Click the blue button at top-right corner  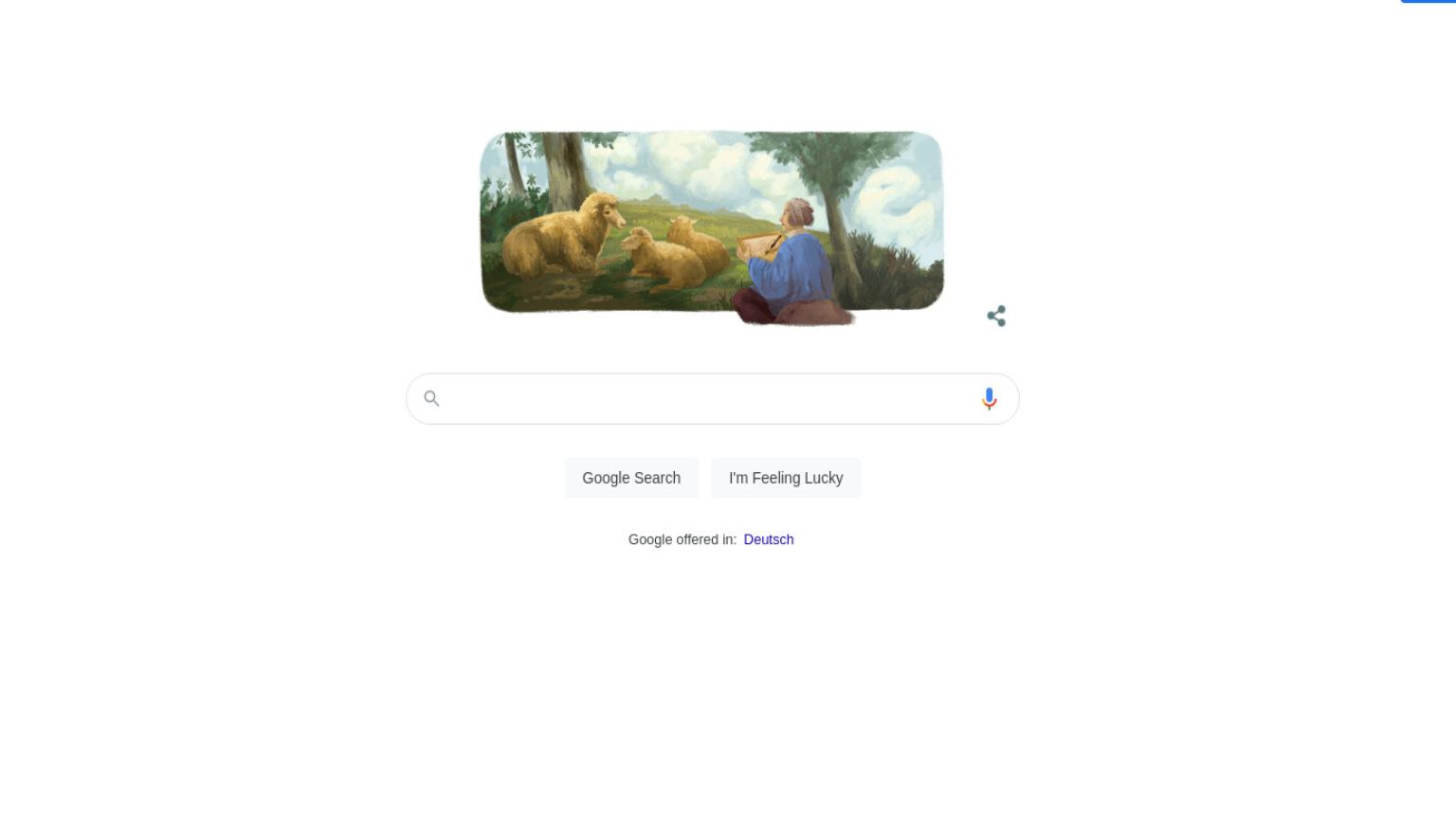[x=1429, y=2]
